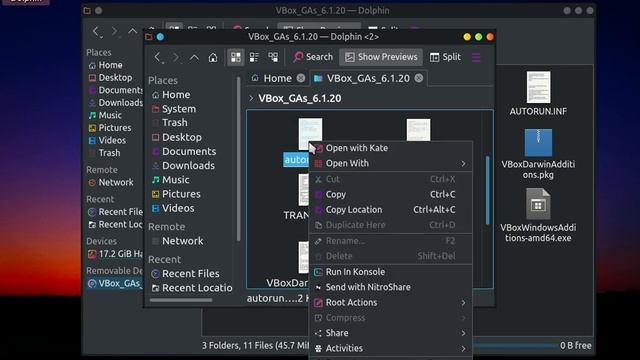
Task: Open Recent Files in front window Places panel
Action: [192, 273]
